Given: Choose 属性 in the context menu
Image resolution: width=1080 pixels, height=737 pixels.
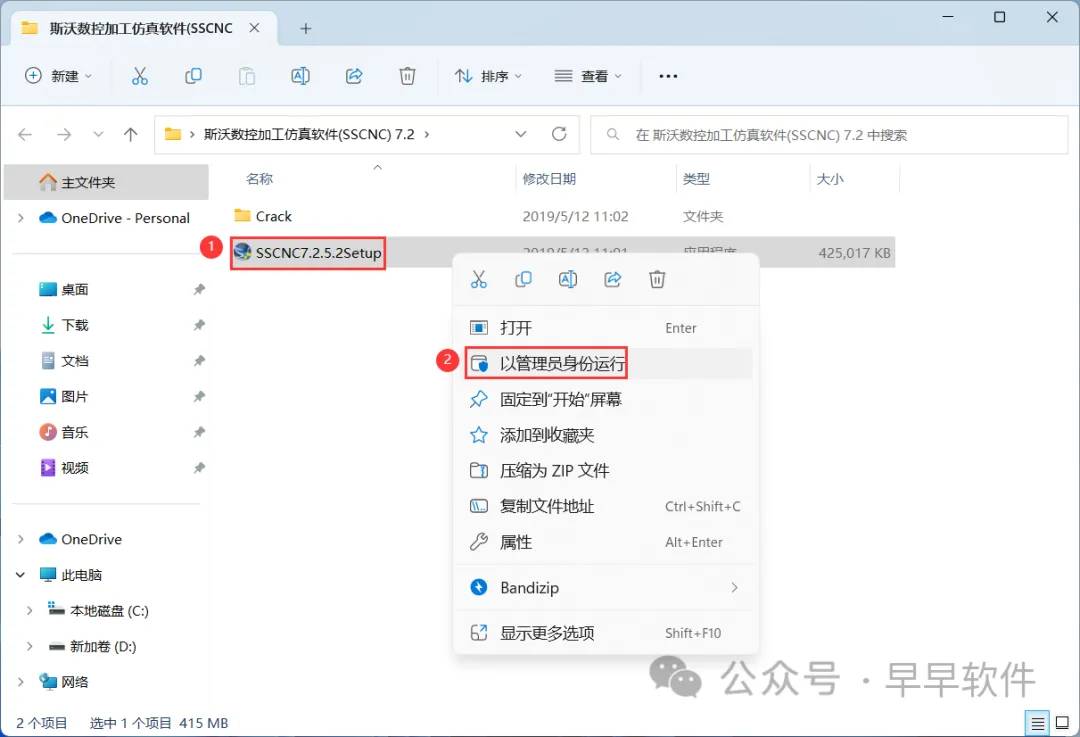Looking at the screenshot, I should (605, 542).
